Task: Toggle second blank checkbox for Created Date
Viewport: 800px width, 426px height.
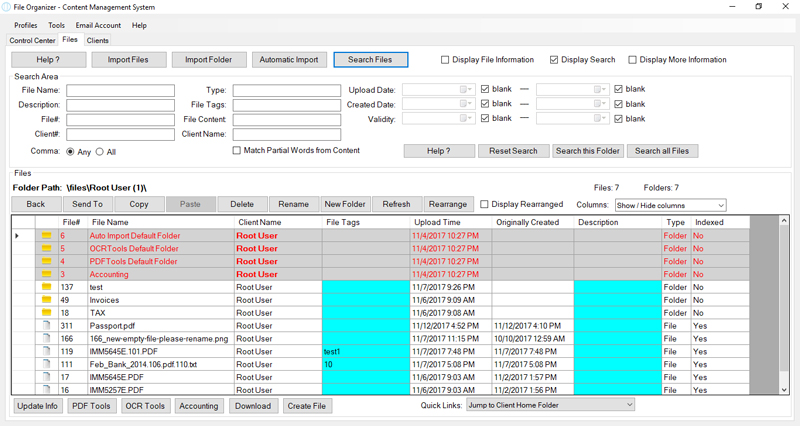Action: click(618, 104)
